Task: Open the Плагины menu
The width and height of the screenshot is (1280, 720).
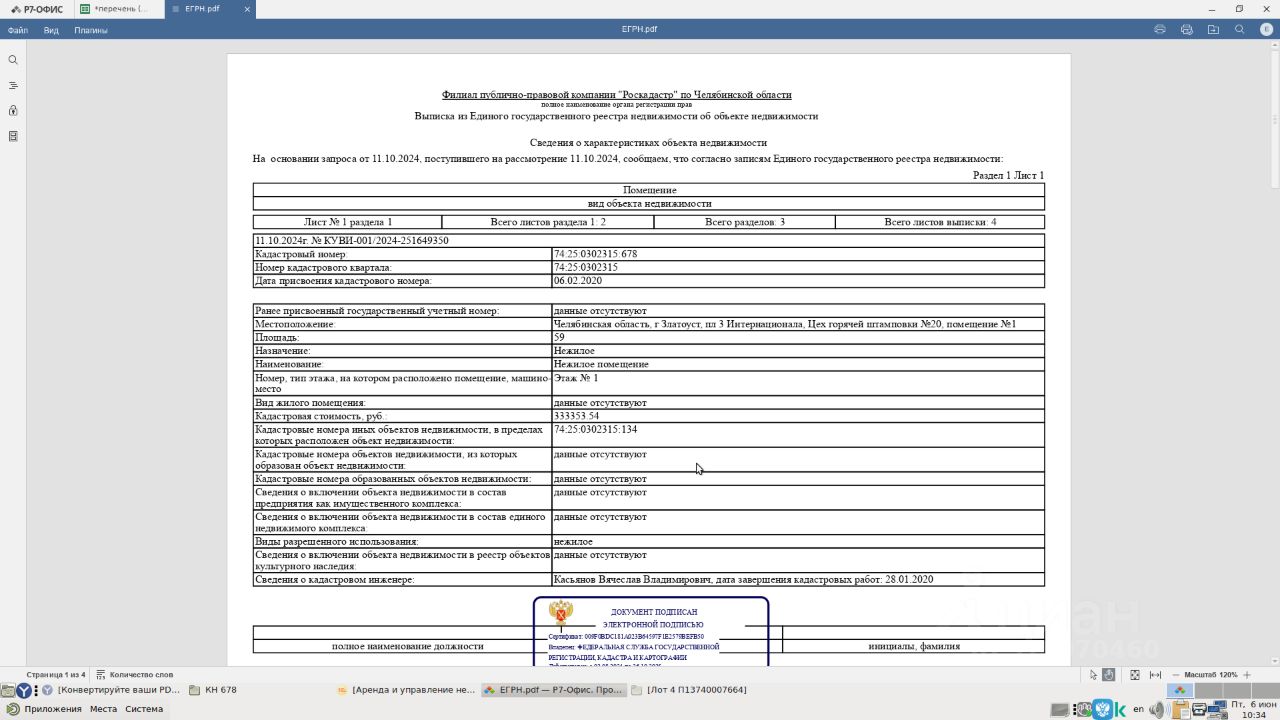Action: click(x=91, y=30)
